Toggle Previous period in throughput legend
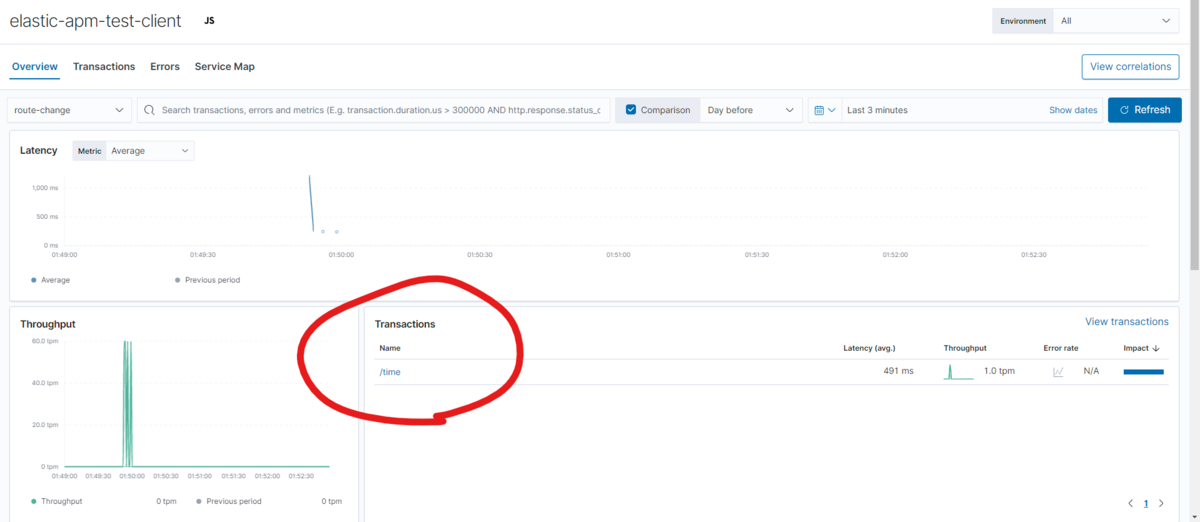Screen dimensions: 1200x522 pyautogui.click(x=229, y=501)
